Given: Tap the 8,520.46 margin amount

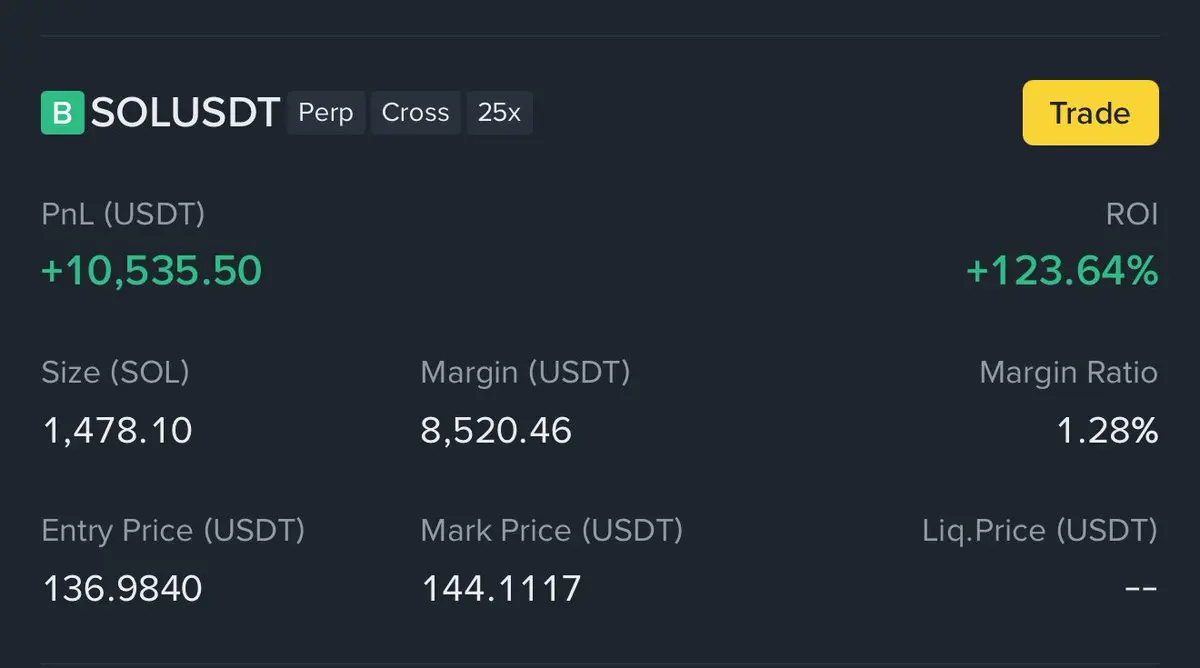Looking at the screenshot, I should click(x=496, y=430).
